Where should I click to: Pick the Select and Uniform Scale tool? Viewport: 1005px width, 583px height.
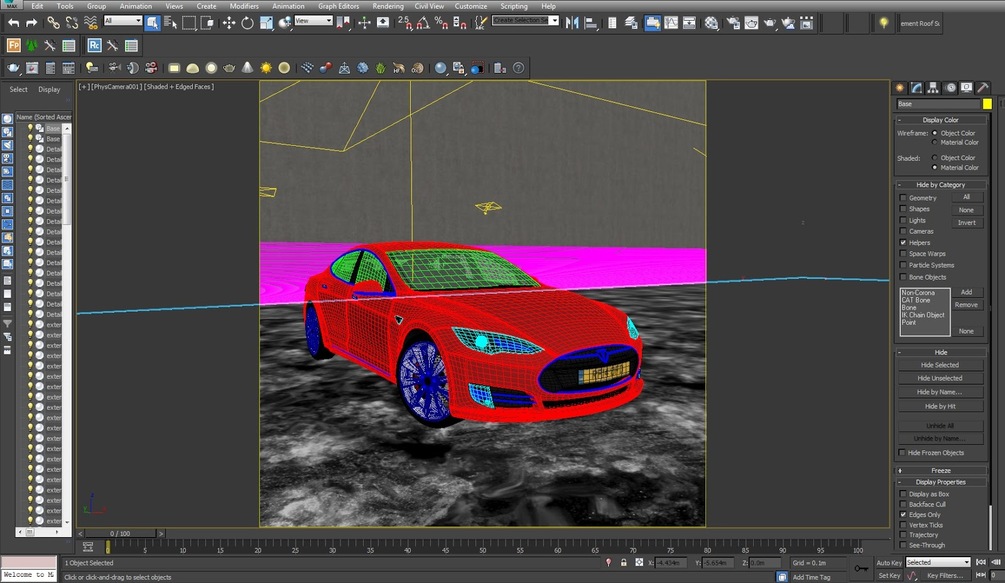266,23
